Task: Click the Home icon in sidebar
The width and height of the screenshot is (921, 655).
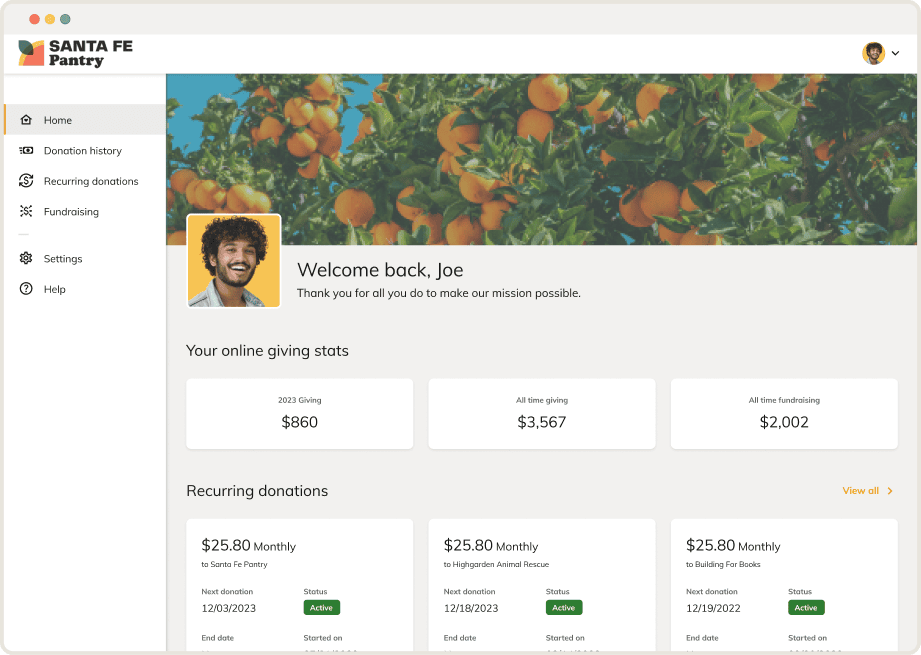Action: click(x=26, y=120)
